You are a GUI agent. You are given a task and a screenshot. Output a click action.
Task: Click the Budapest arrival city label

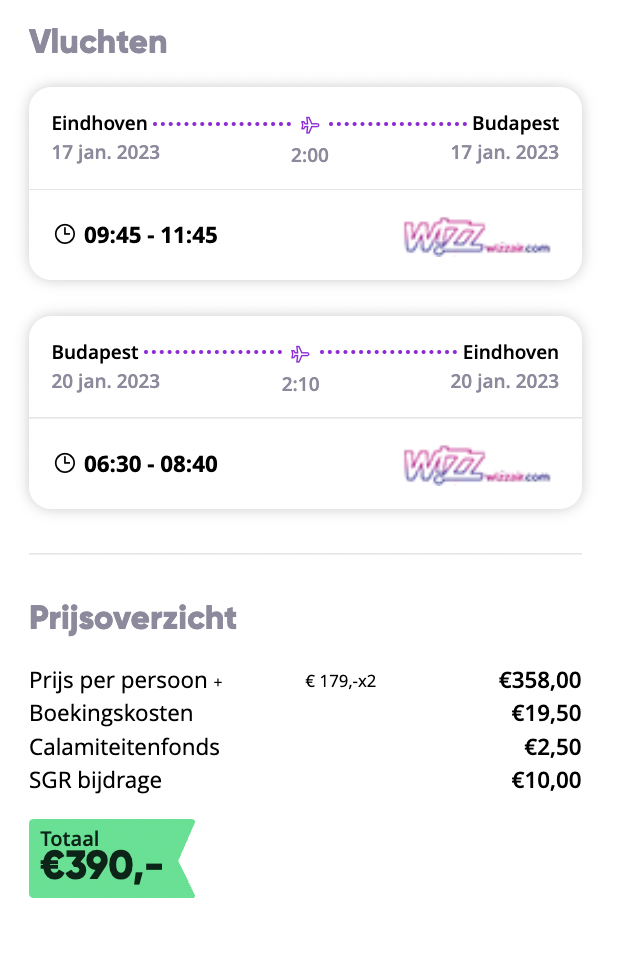tap(515, 124)
